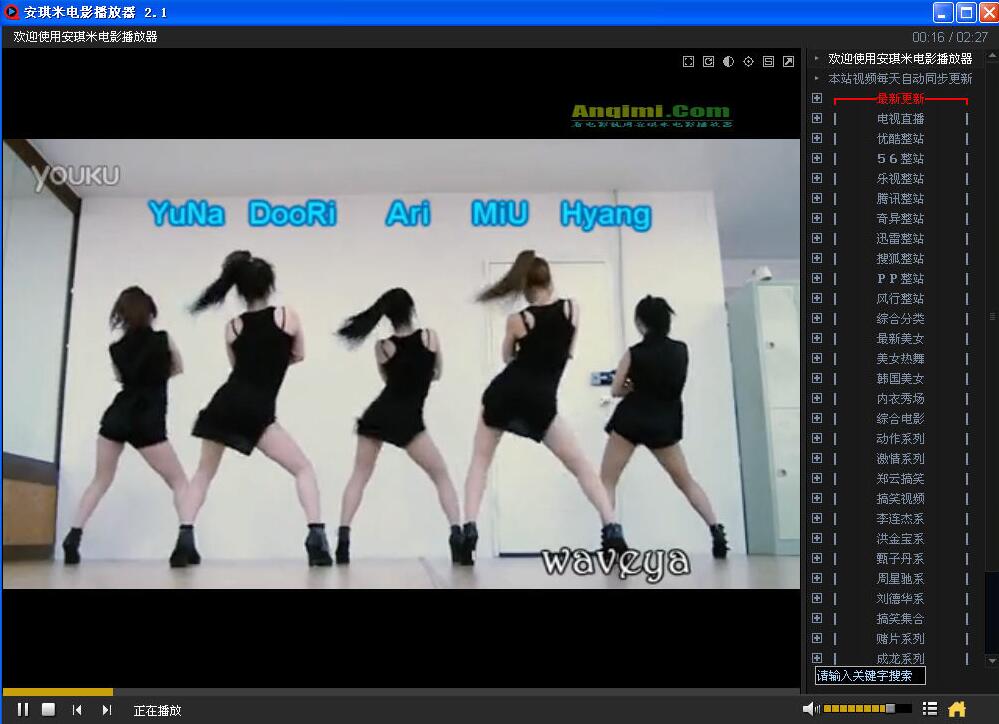Expand the 美女热舞 node
This screenshot has height=724, width=999.
click(x=817, y=358)
